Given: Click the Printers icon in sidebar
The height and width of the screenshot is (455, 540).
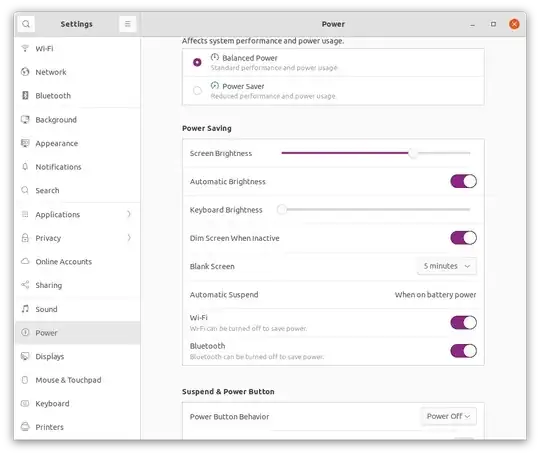Looking at the screenshot, I should click(x=25, y=427).
